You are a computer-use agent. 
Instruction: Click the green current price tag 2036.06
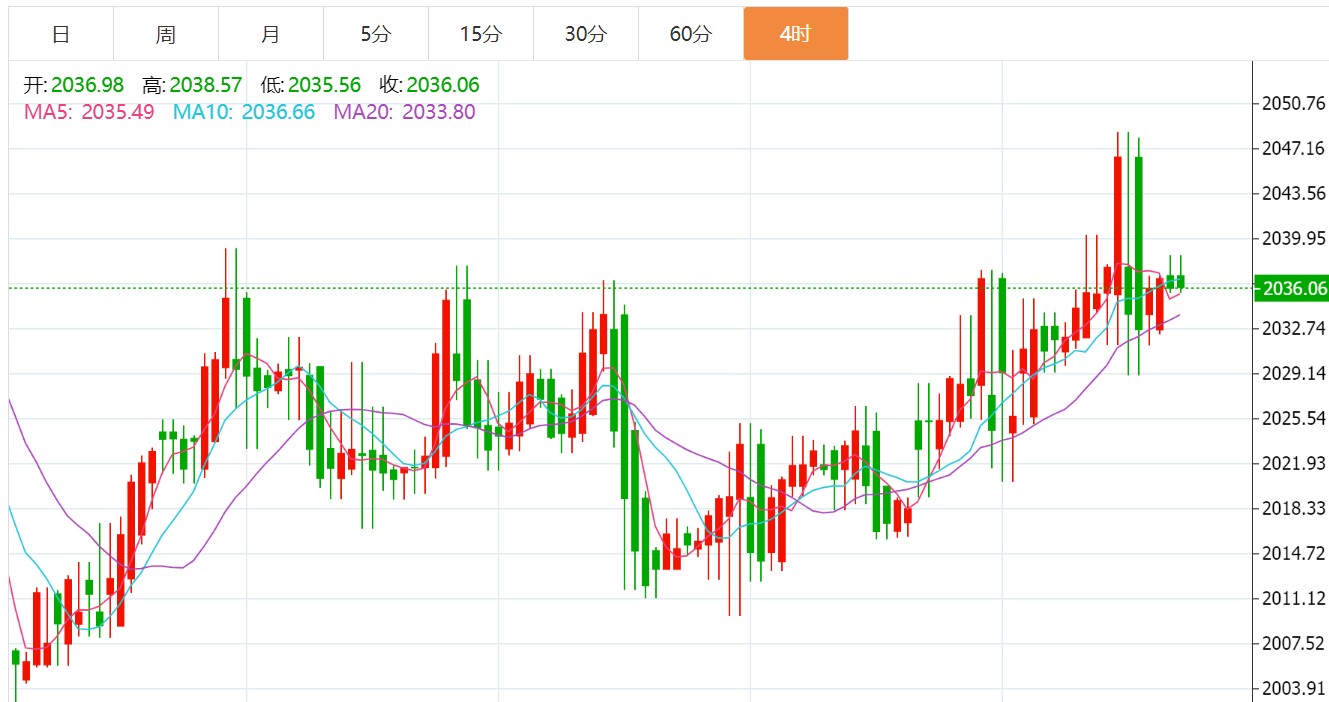tap(1294, 289)
